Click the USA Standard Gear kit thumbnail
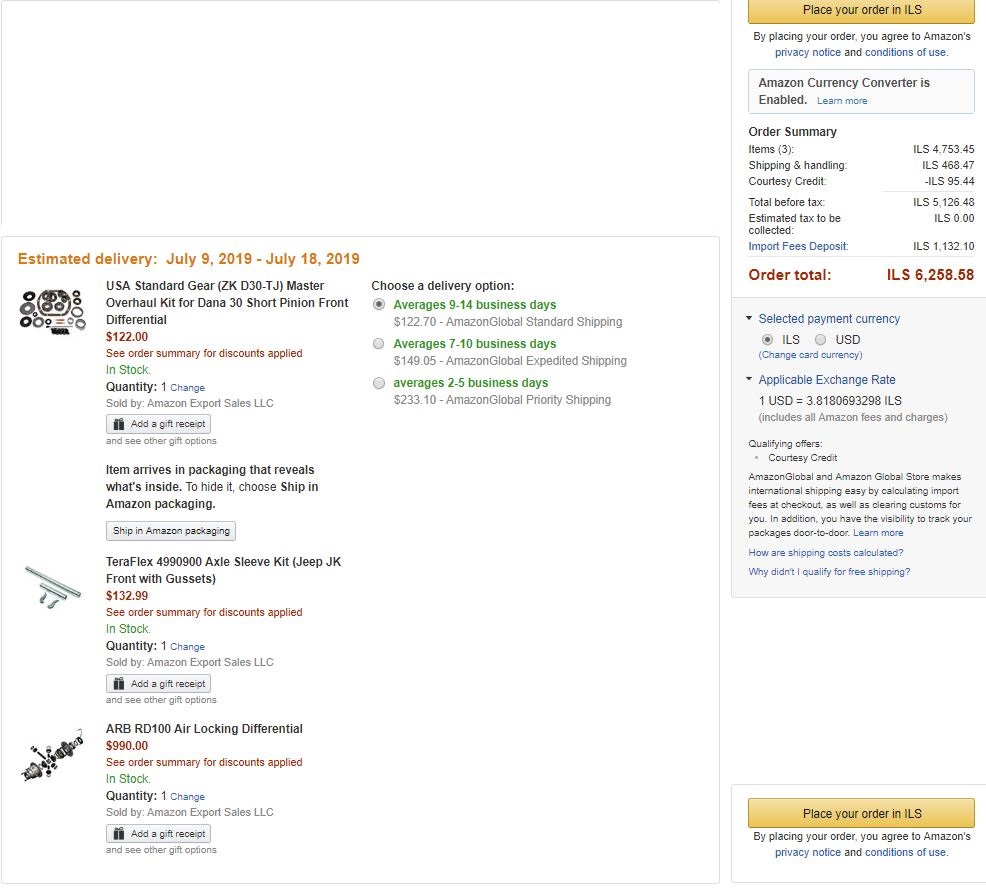986x889 pixels. coord(52,309)
